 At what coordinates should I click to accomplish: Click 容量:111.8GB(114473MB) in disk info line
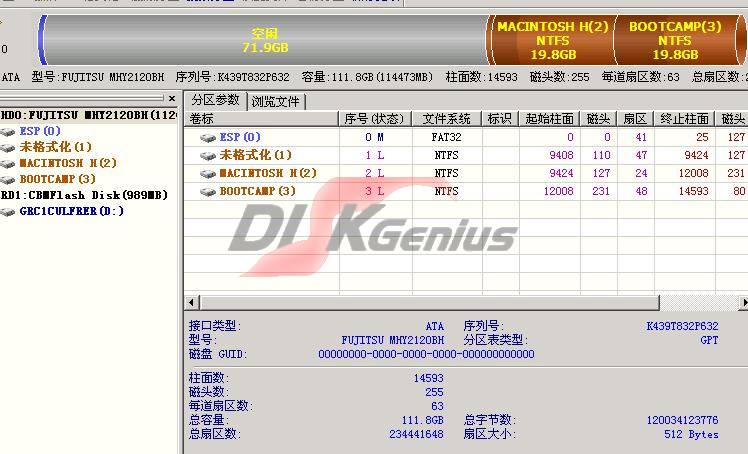pos(367,77)
